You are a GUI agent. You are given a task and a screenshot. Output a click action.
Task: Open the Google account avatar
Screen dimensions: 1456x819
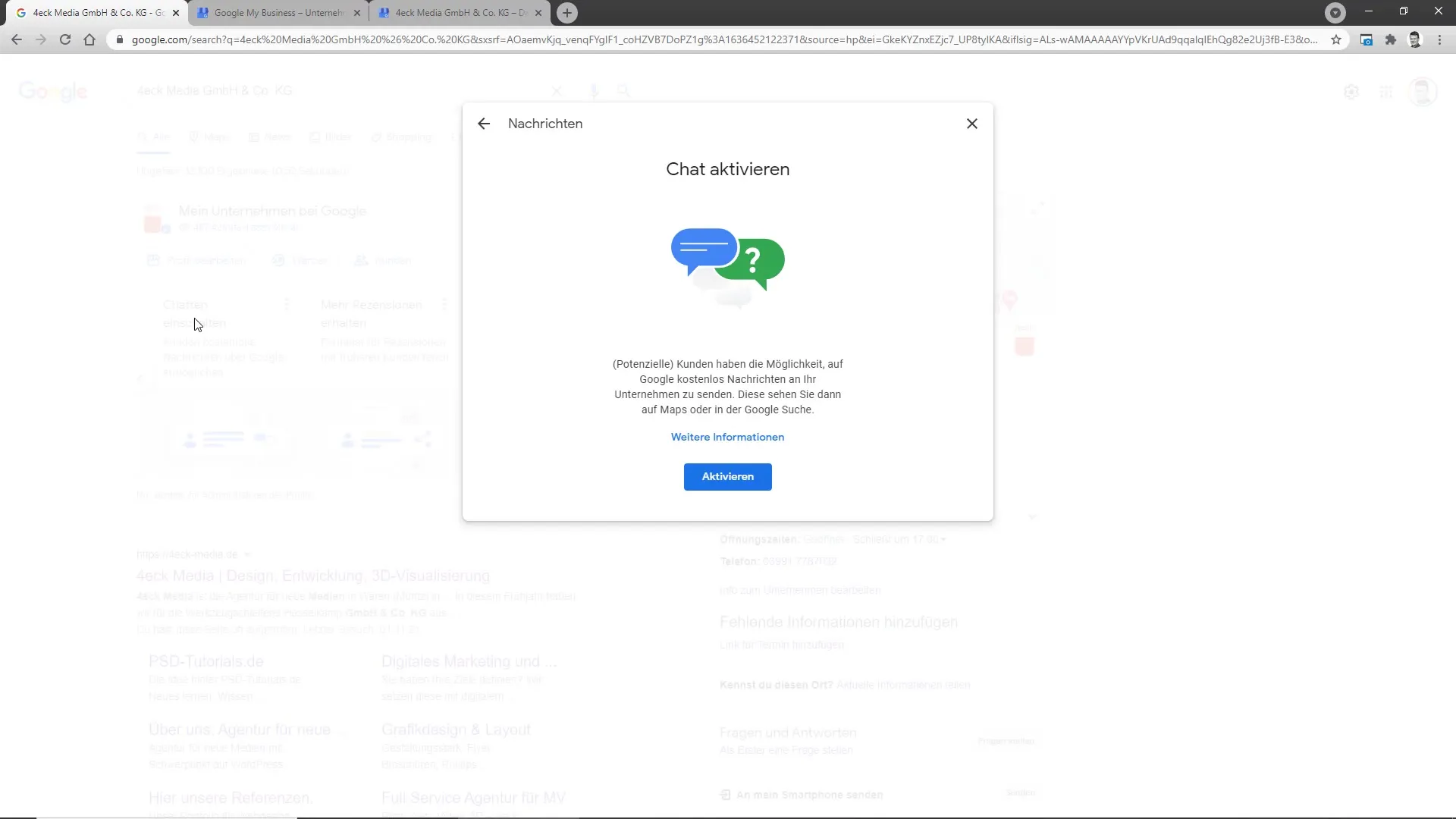[x=1422, y=92]
